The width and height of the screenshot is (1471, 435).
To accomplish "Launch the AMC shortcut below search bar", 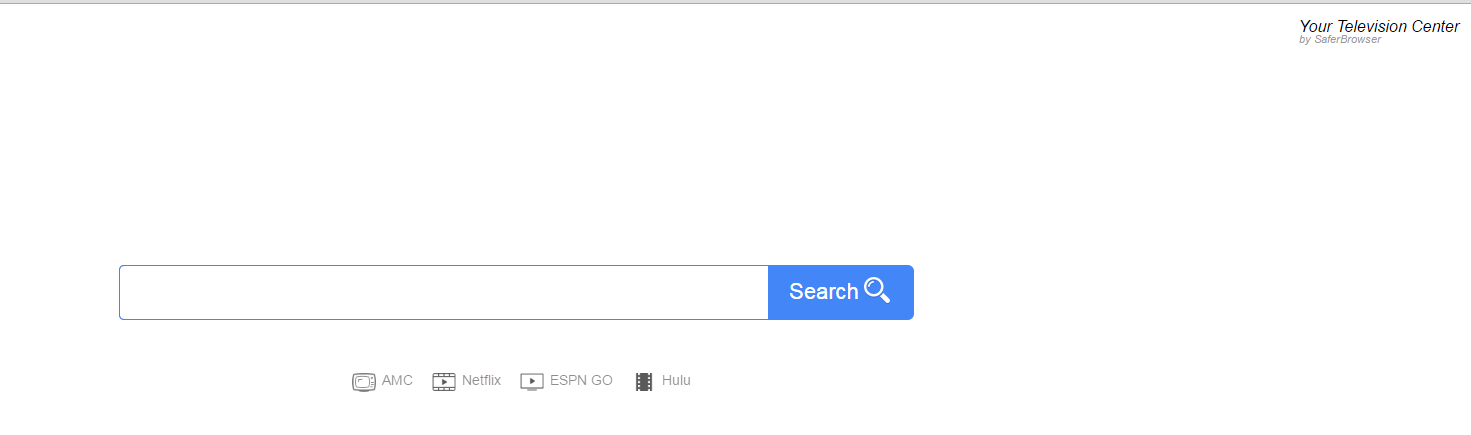I will pyautogui.click(x=383, y=382).
